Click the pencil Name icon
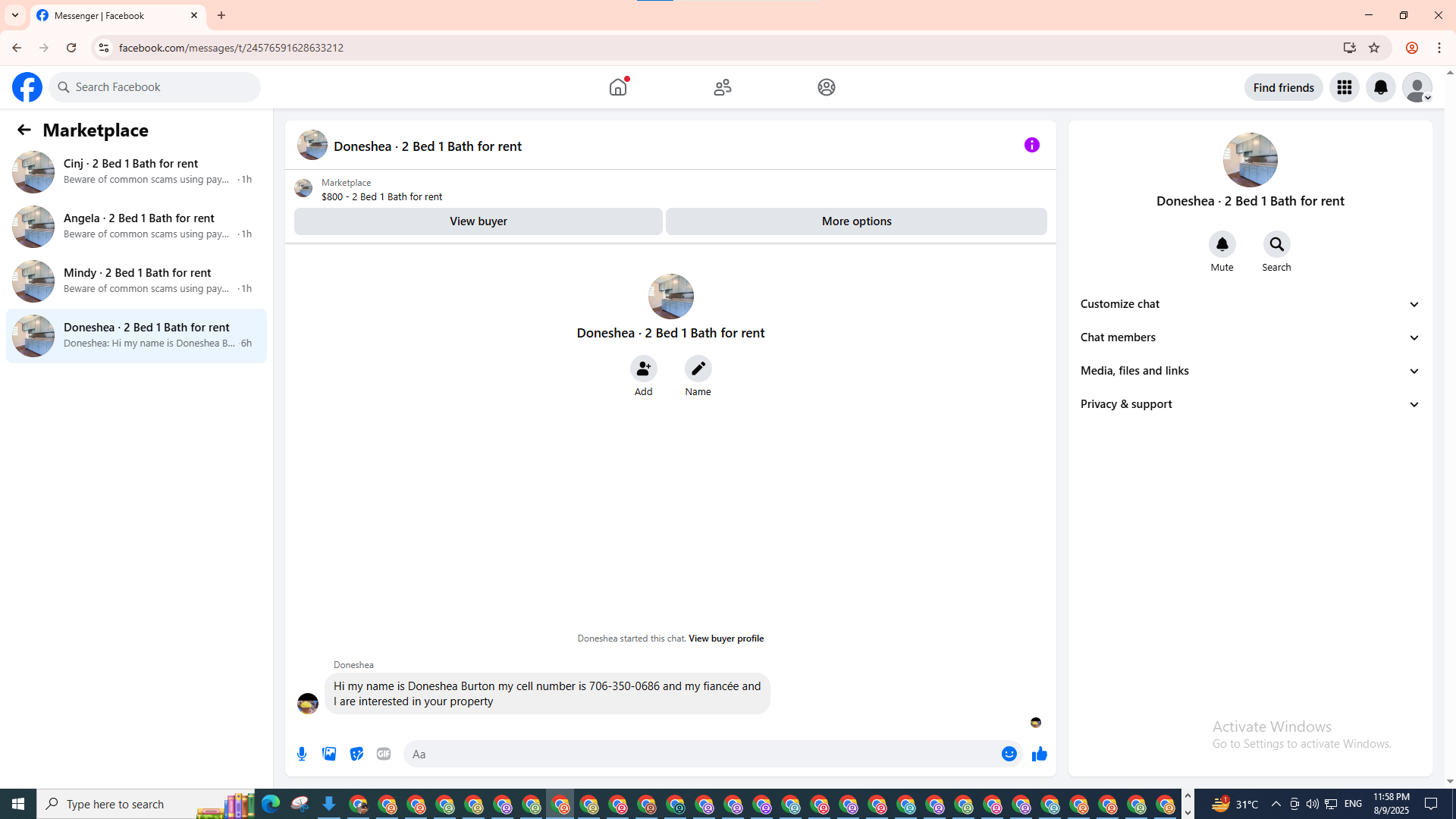The height and width of the screenshot is (819, 1456). click(698, 369)
